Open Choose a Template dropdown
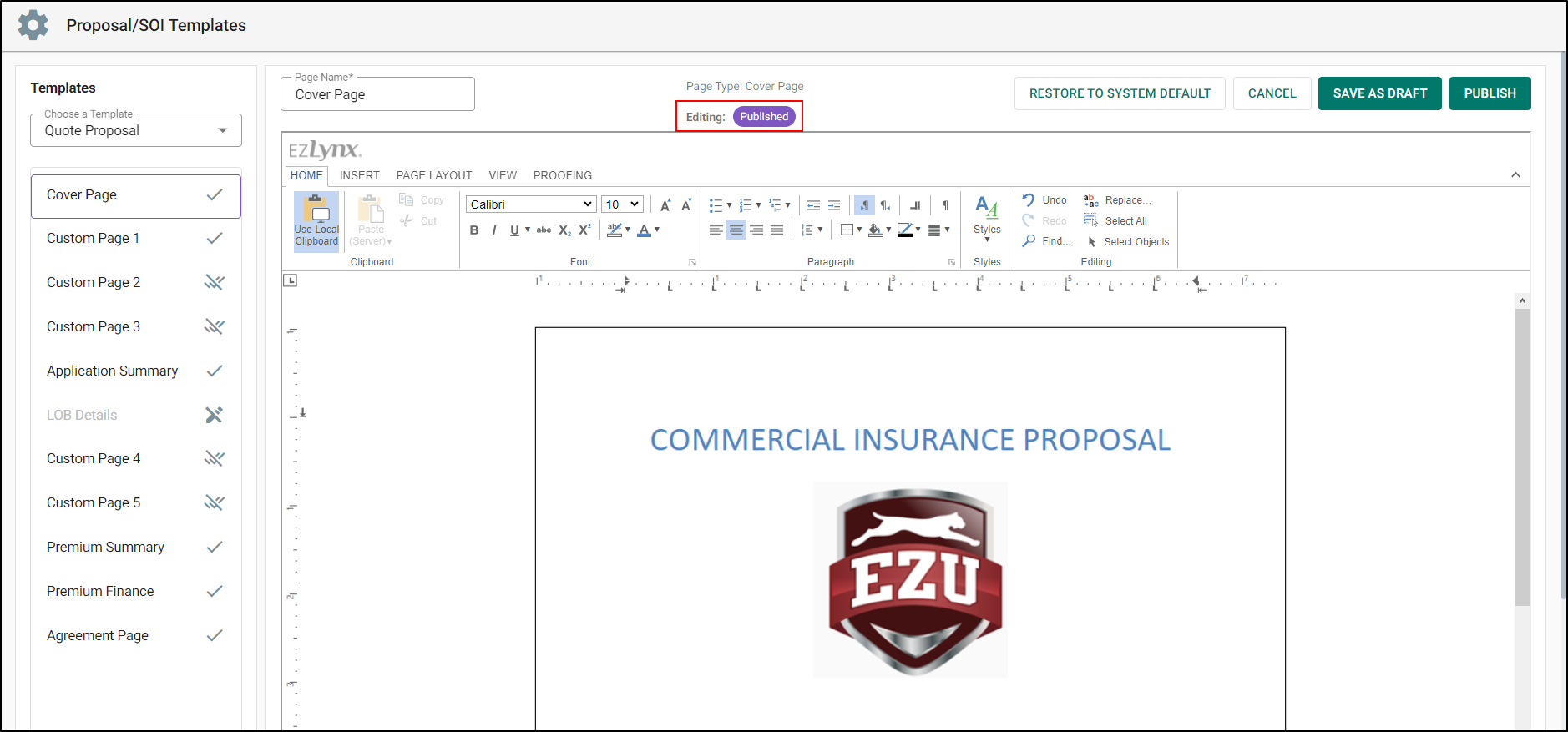 click(136, 130)
